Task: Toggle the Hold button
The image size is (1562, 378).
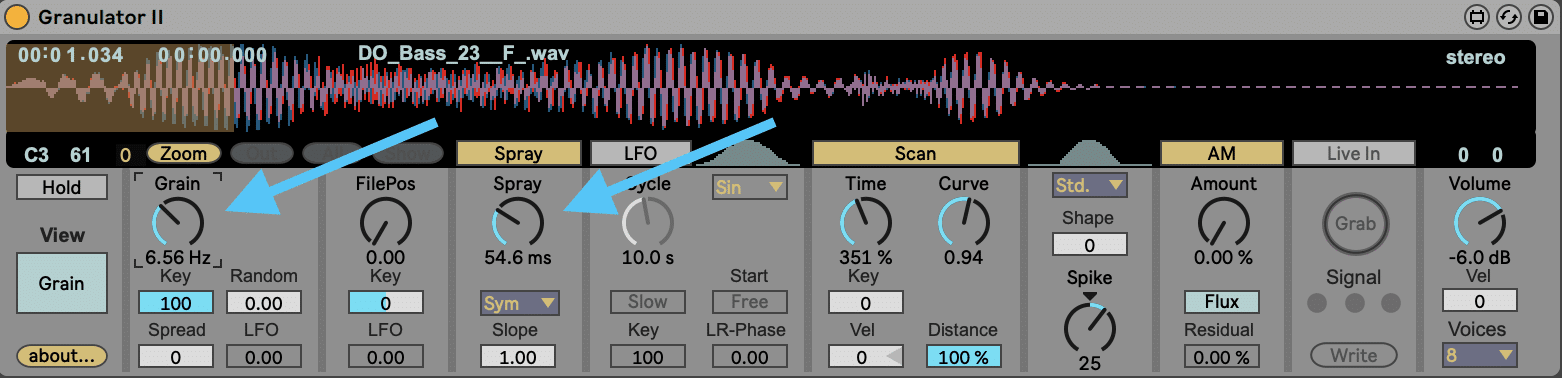Action: (x=62, y=187)
